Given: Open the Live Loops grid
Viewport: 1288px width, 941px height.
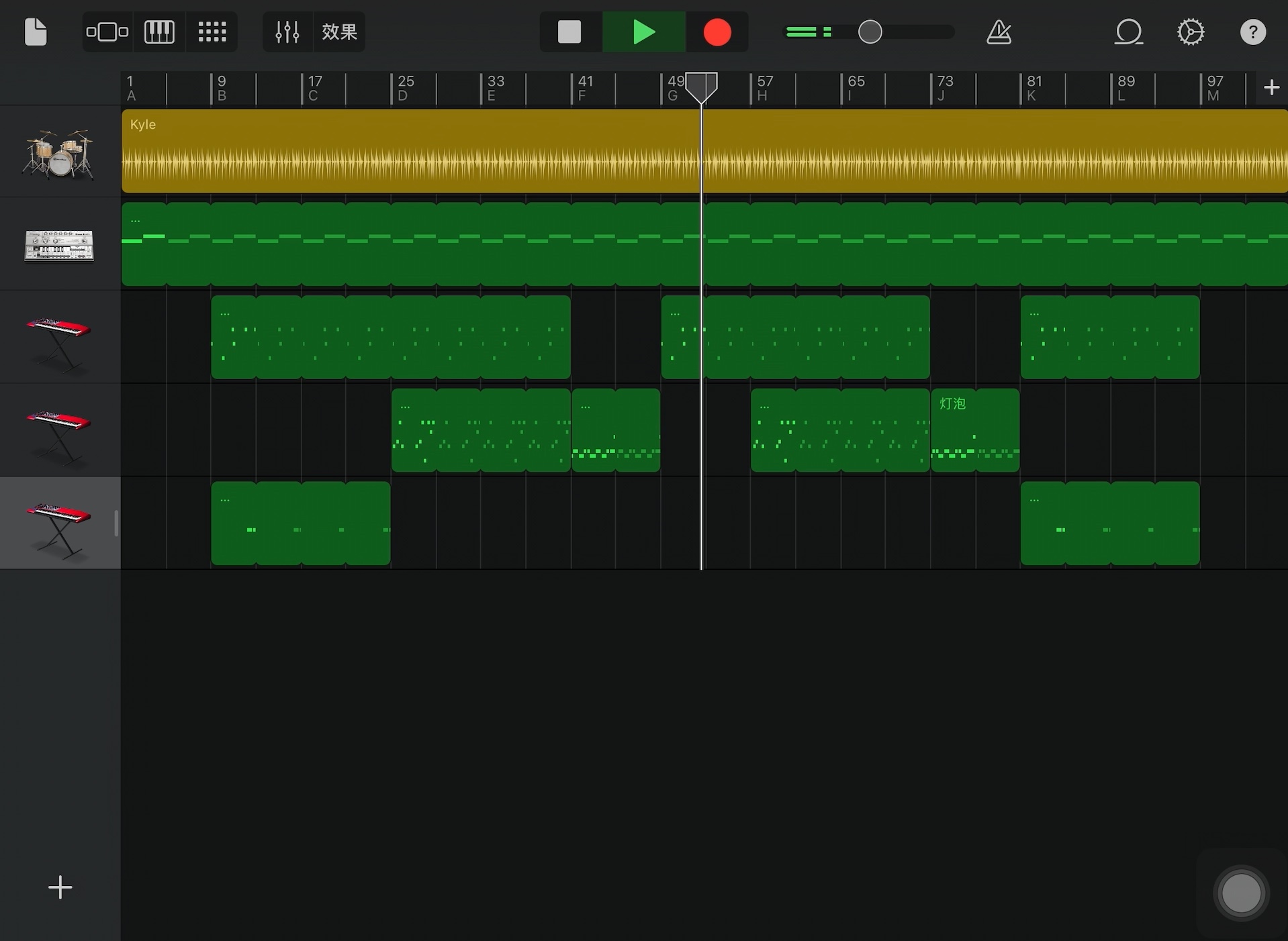Looking at the screenshot, I should pos(212,32).
